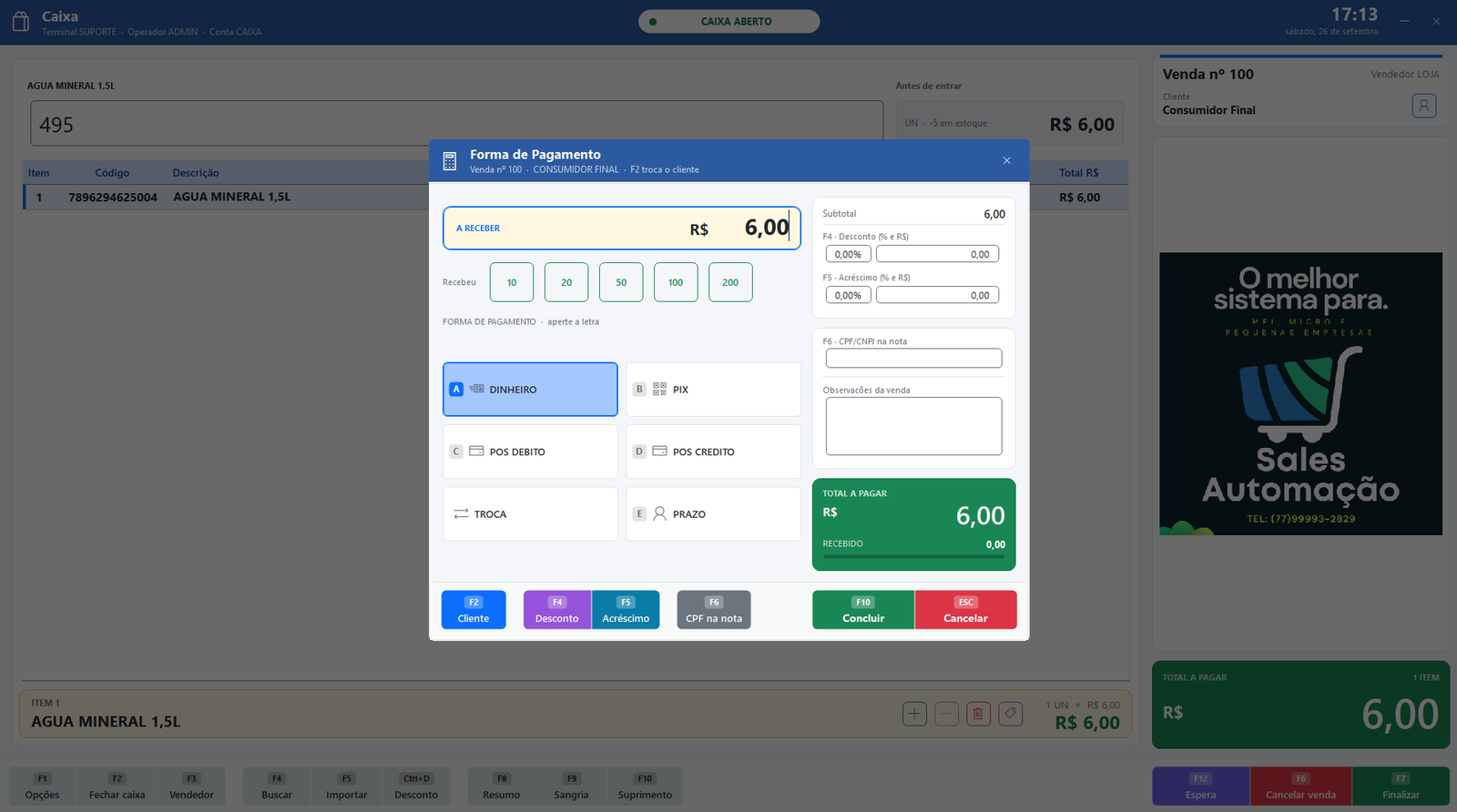Image resolution: width=1457 pixels, height=812 pixels.
Task: Click the customer profile icon beside Consumidor Final
Action: (1424, 106)
